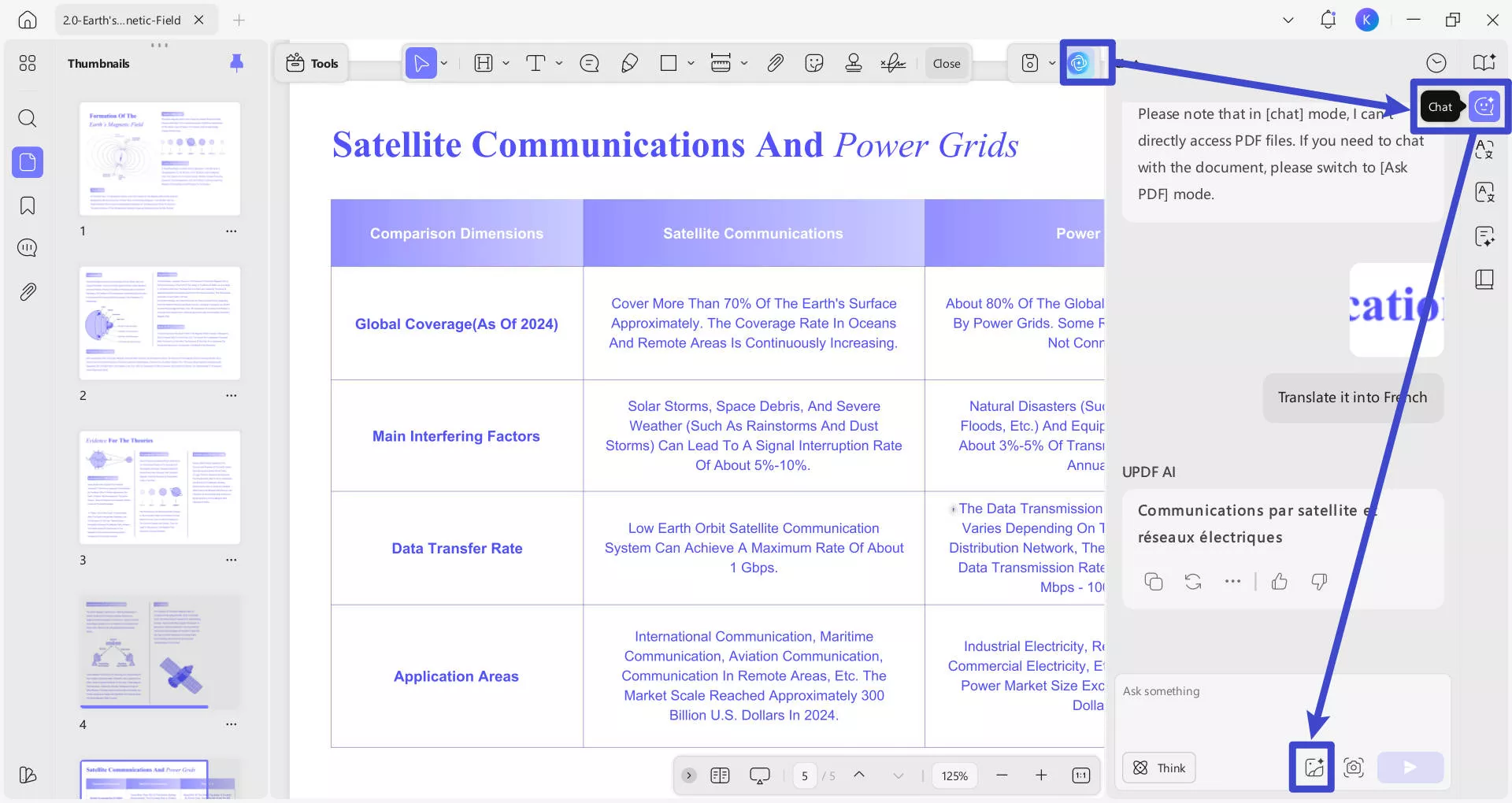Viewport: 1512px width, 803px height.
Task: Click the signature tool icon
Action: [x=892, y=63]
